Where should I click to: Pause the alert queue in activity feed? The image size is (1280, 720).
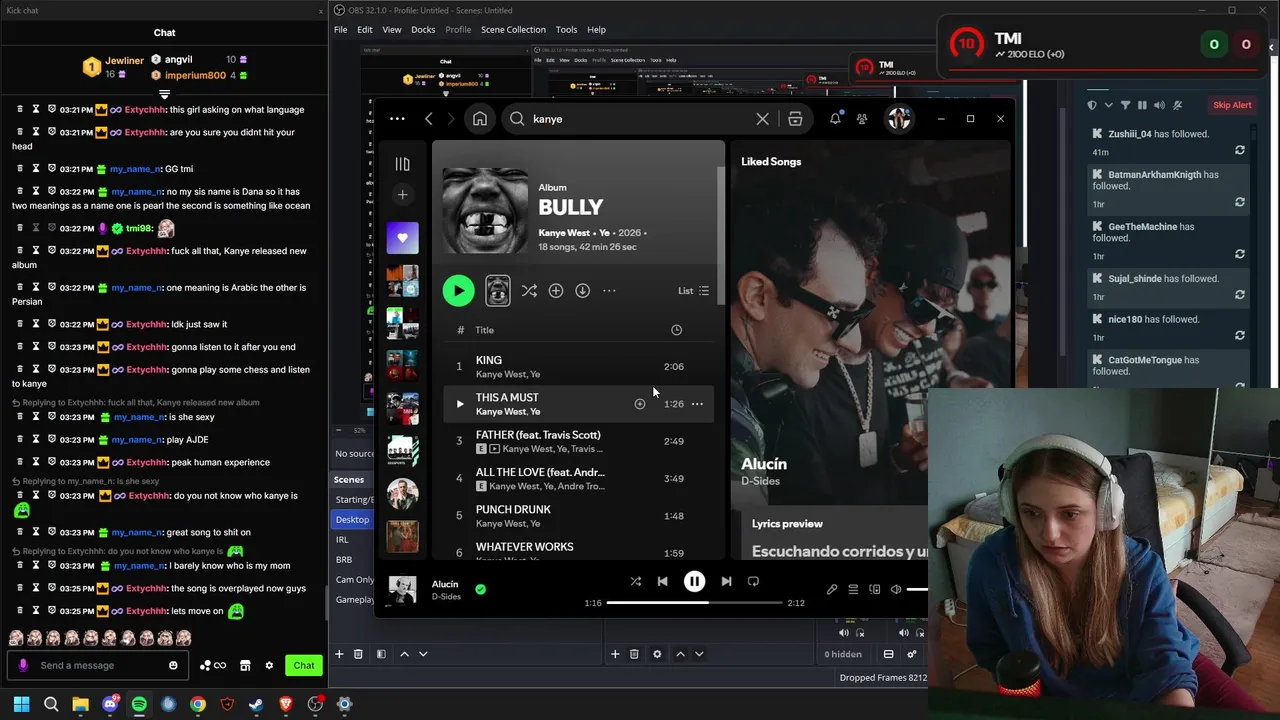(1142, 105)
